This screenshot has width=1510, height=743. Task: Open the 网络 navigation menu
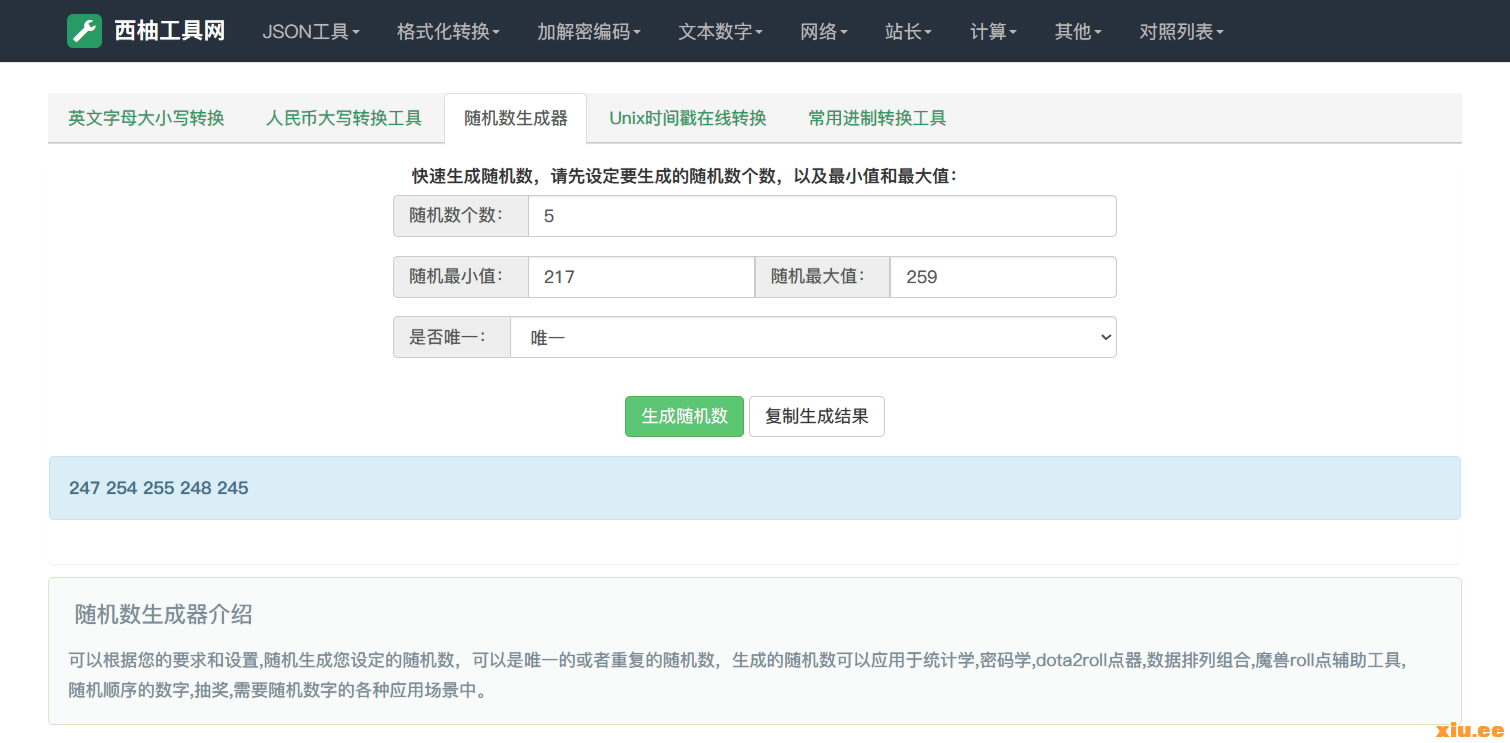click(x=823, y=32)
